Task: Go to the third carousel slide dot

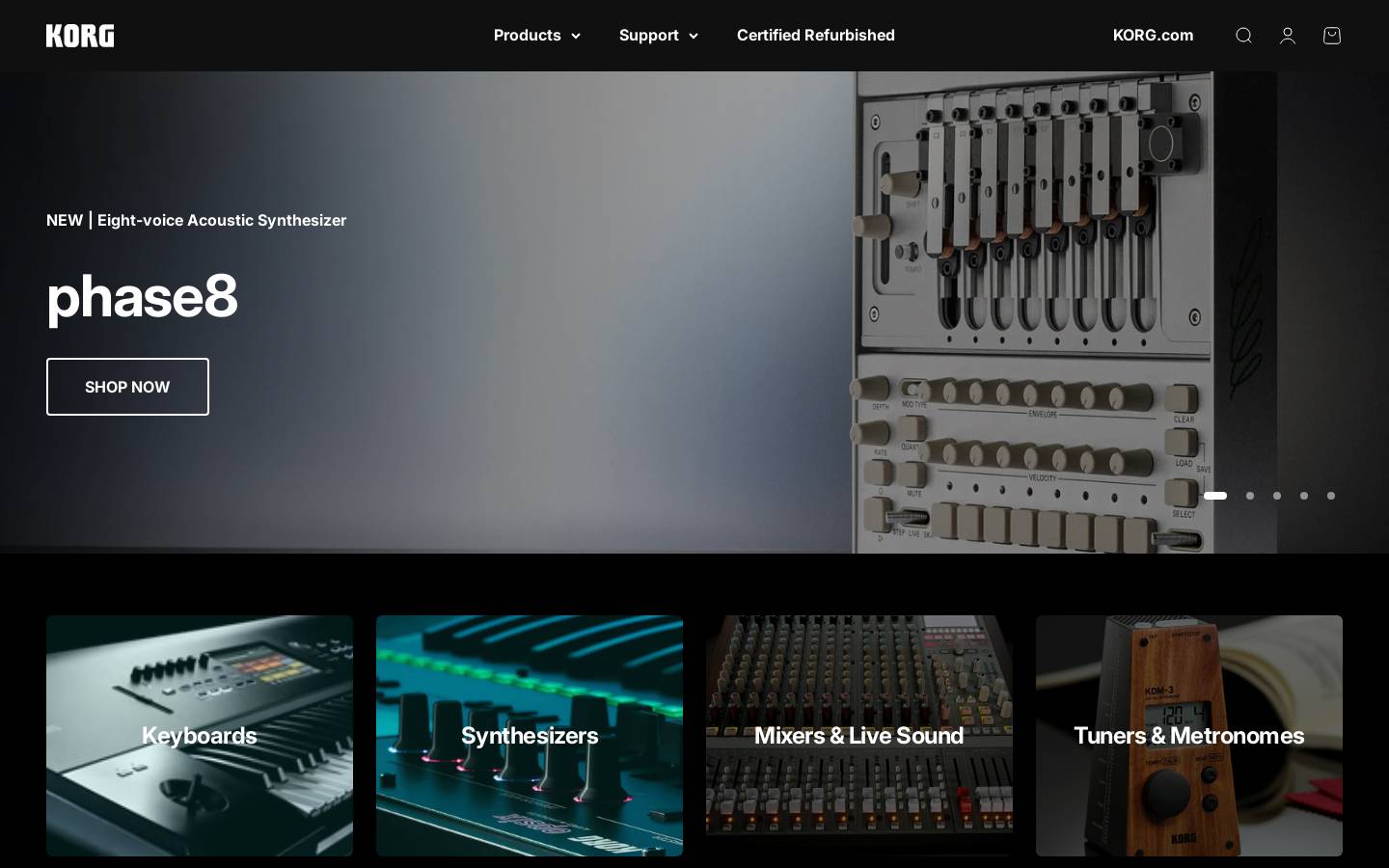Action: tap(1277, 496)
